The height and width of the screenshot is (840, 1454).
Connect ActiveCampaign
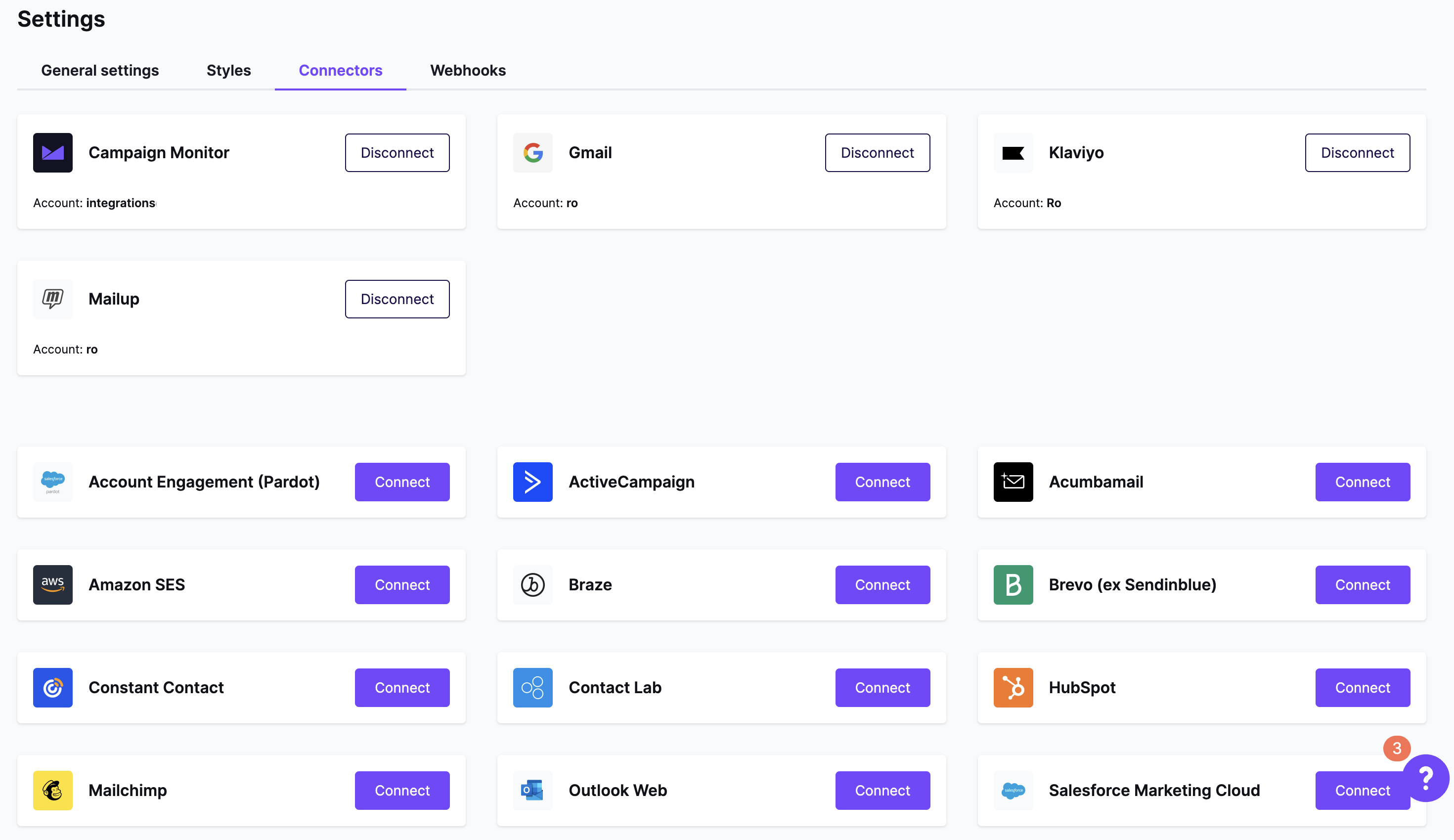click(x=882, y=482)
